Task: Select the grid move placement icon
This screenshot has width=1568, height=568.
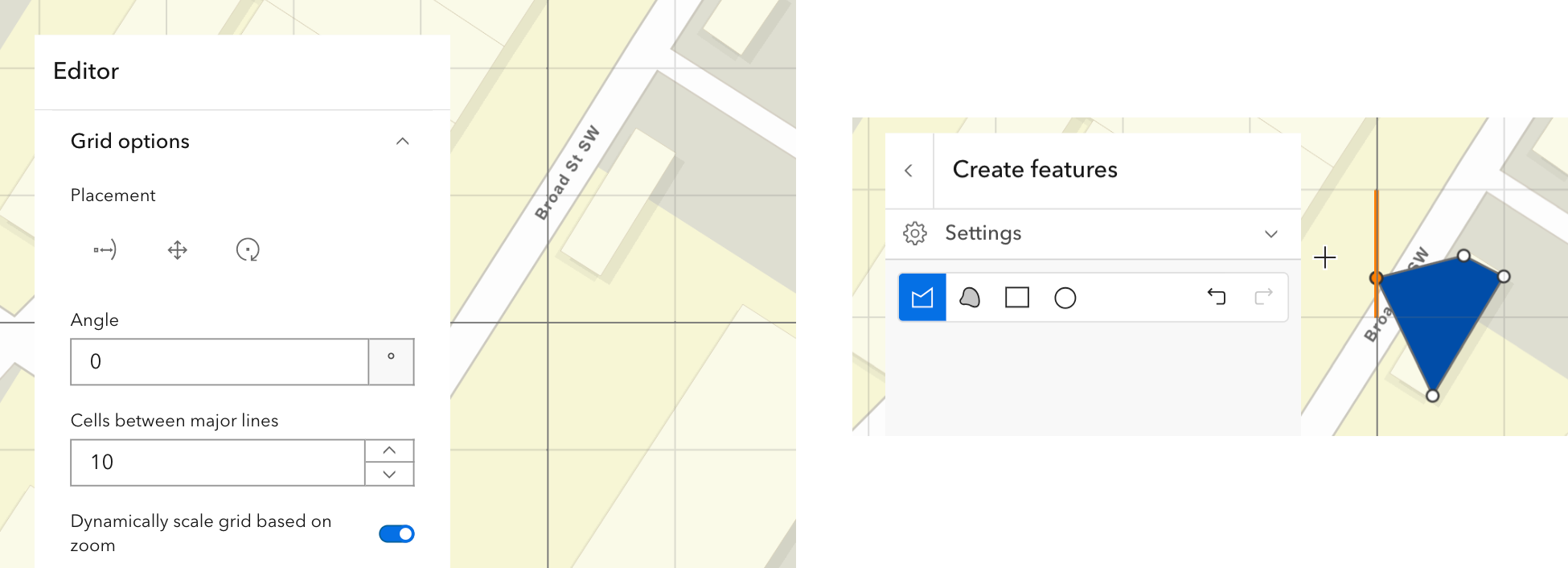Action: 177,249
